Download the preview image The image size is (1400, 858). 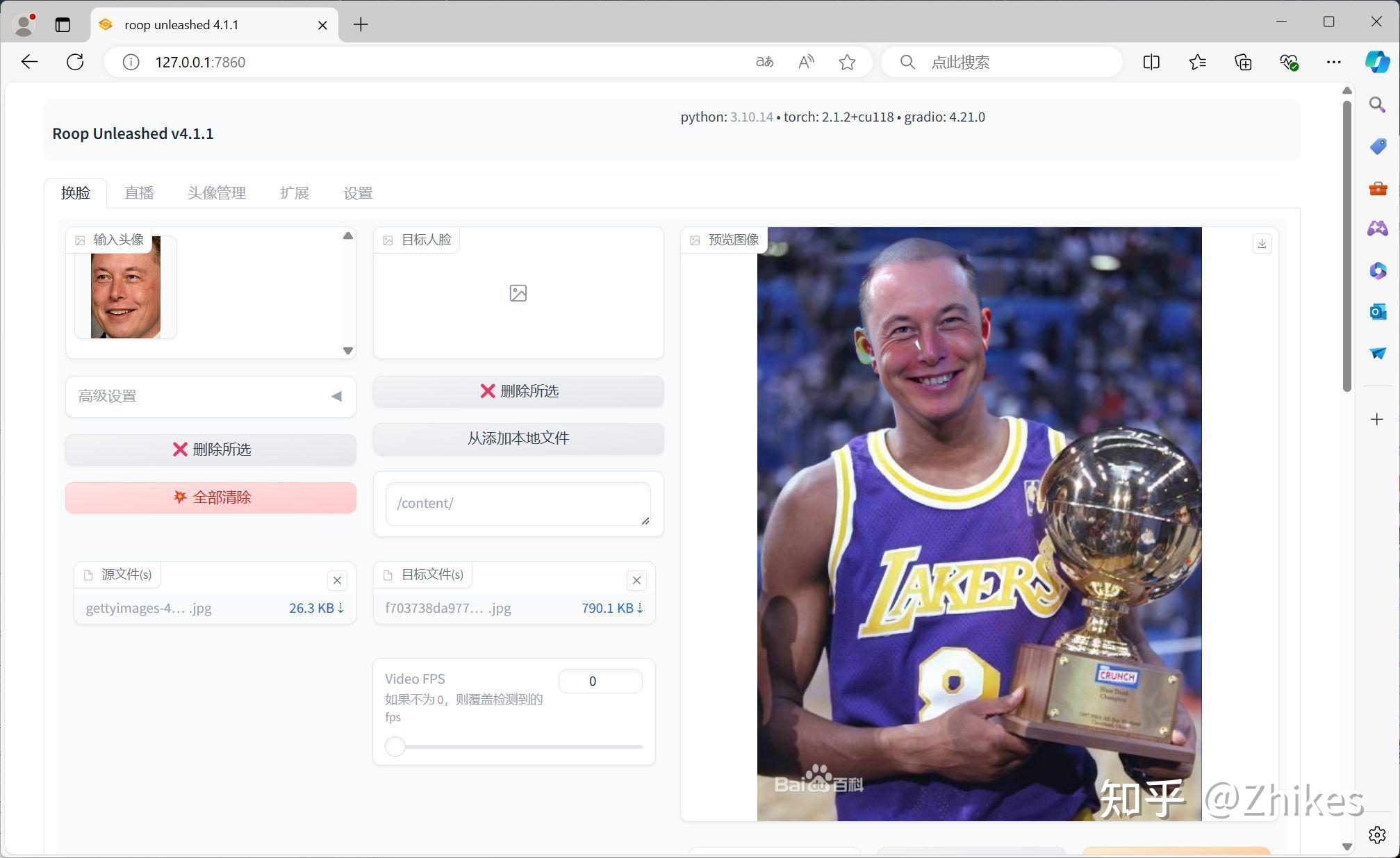1262,243
